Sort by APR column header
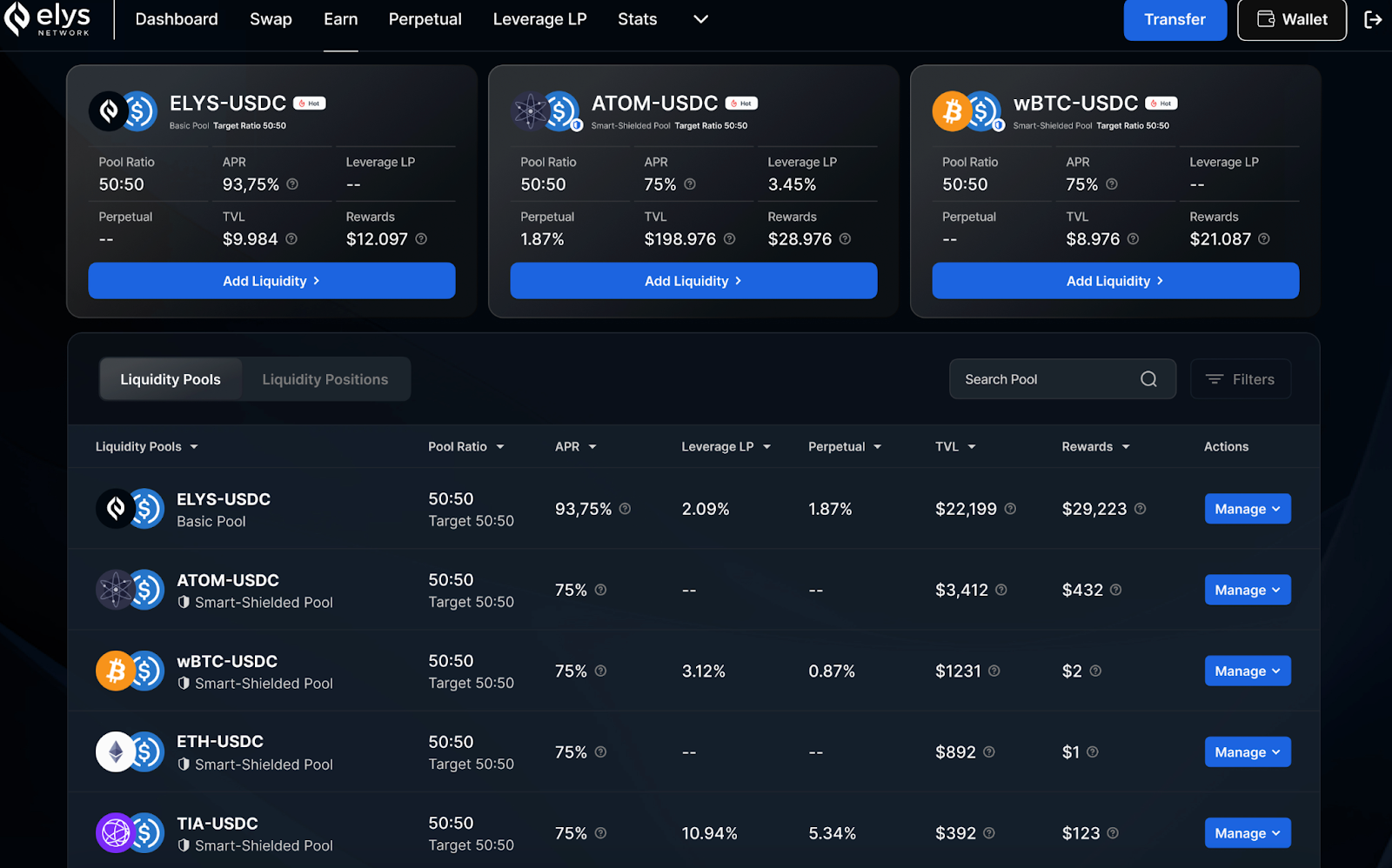 click(576, 447)
